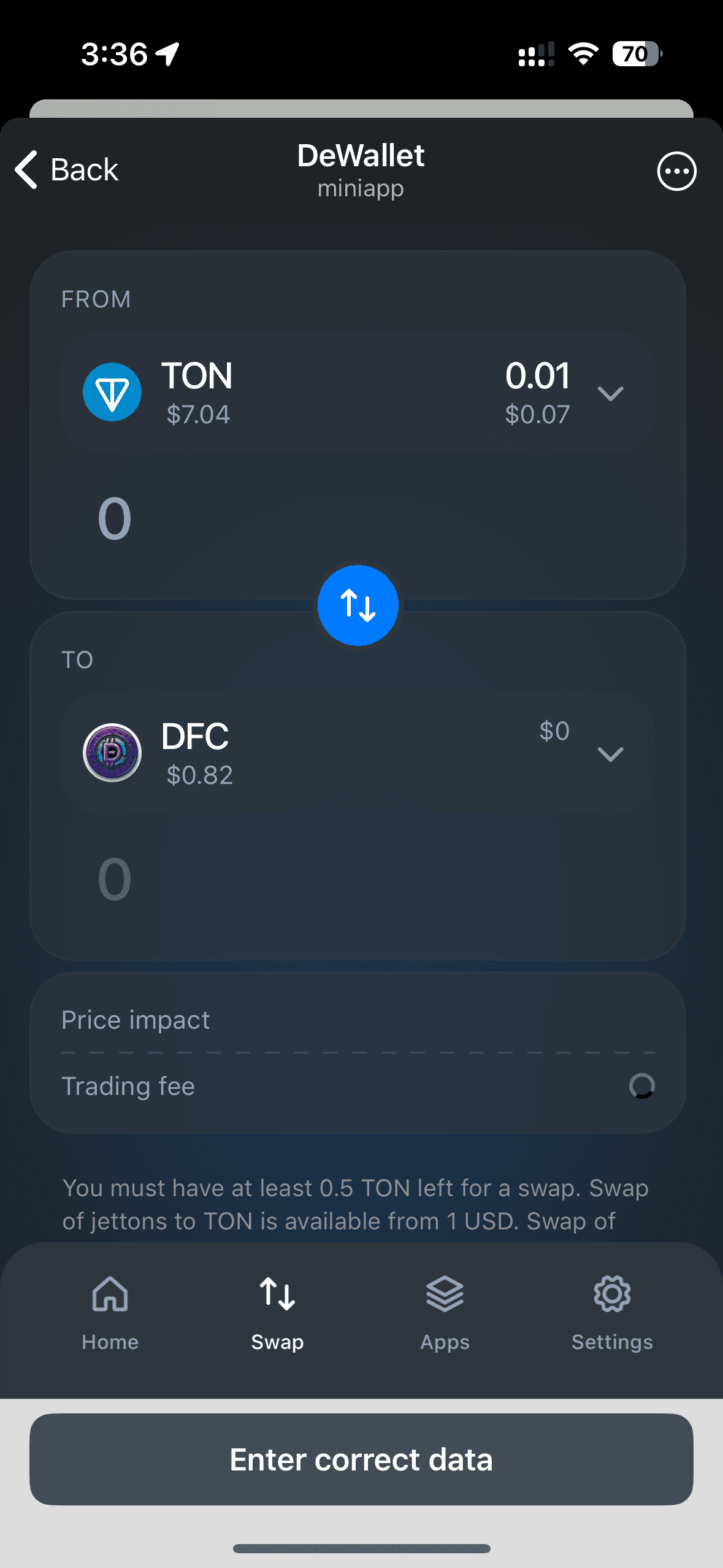Open the three-dots more options menu
The image size is (723, 1568).
[x=676, y=171]
